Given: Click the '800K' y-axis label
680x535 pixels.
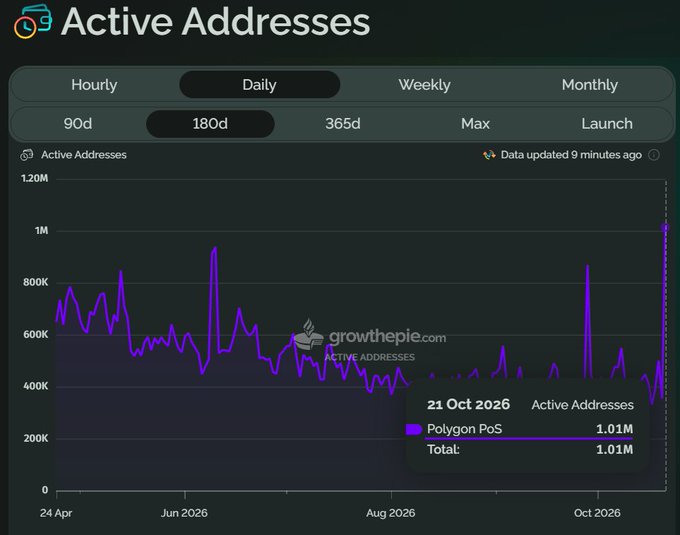Looking at the screenshot, I should click(x=36, y=282).
